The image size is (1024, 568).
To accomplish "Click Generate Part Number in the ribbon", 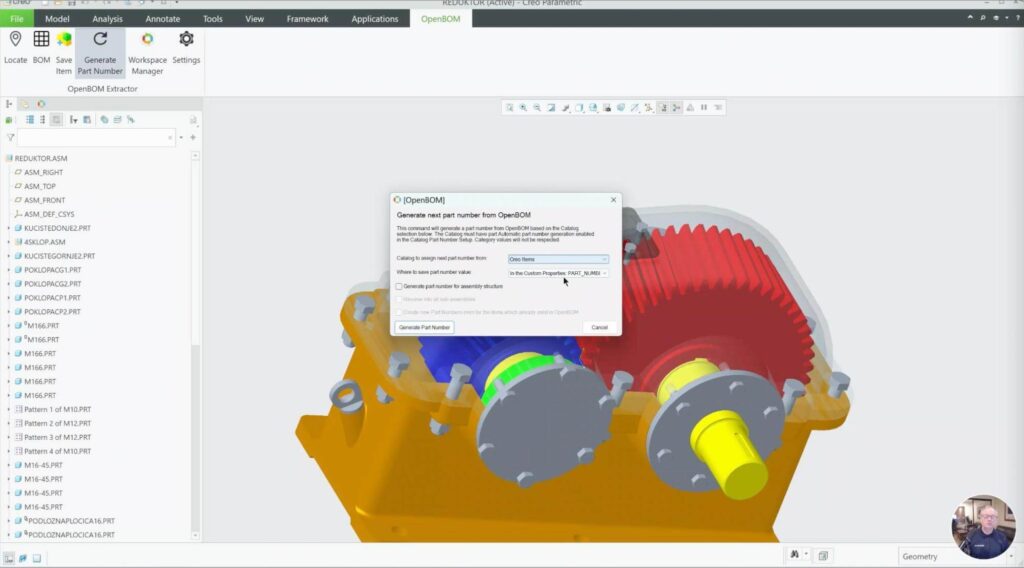I will (100, 52).
